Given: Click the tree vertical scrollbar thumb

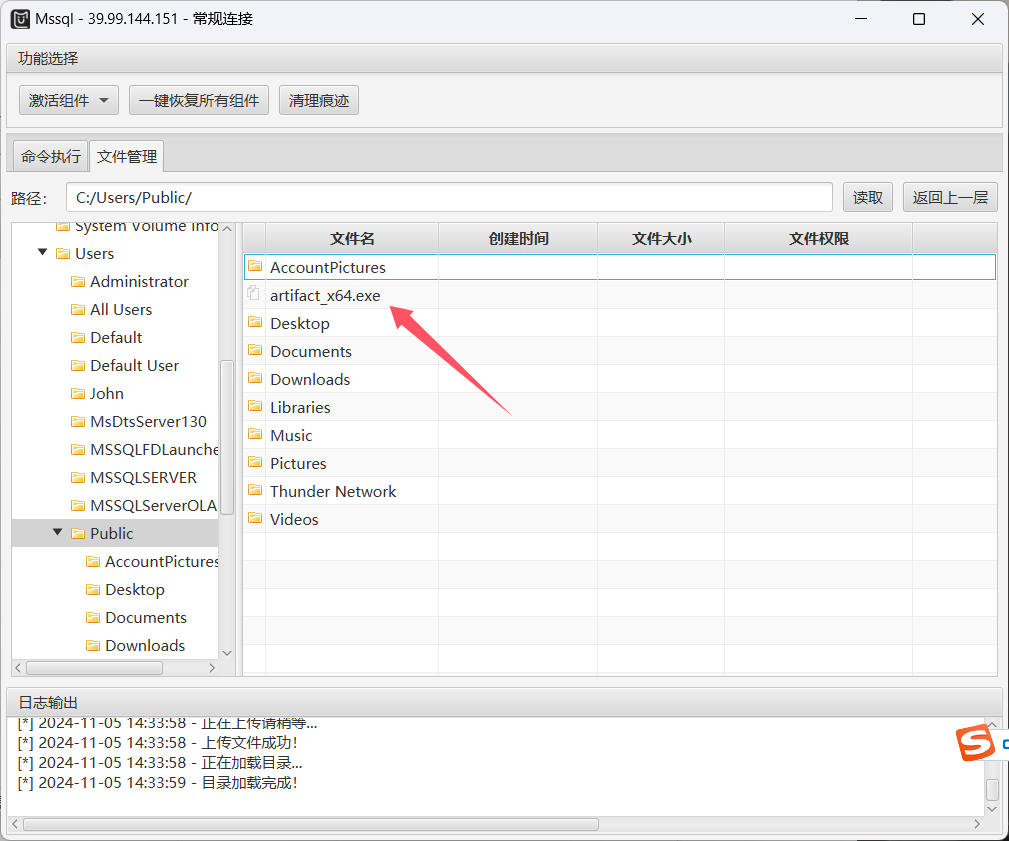Looking at the screenshot, I should (x=227, y=438).
